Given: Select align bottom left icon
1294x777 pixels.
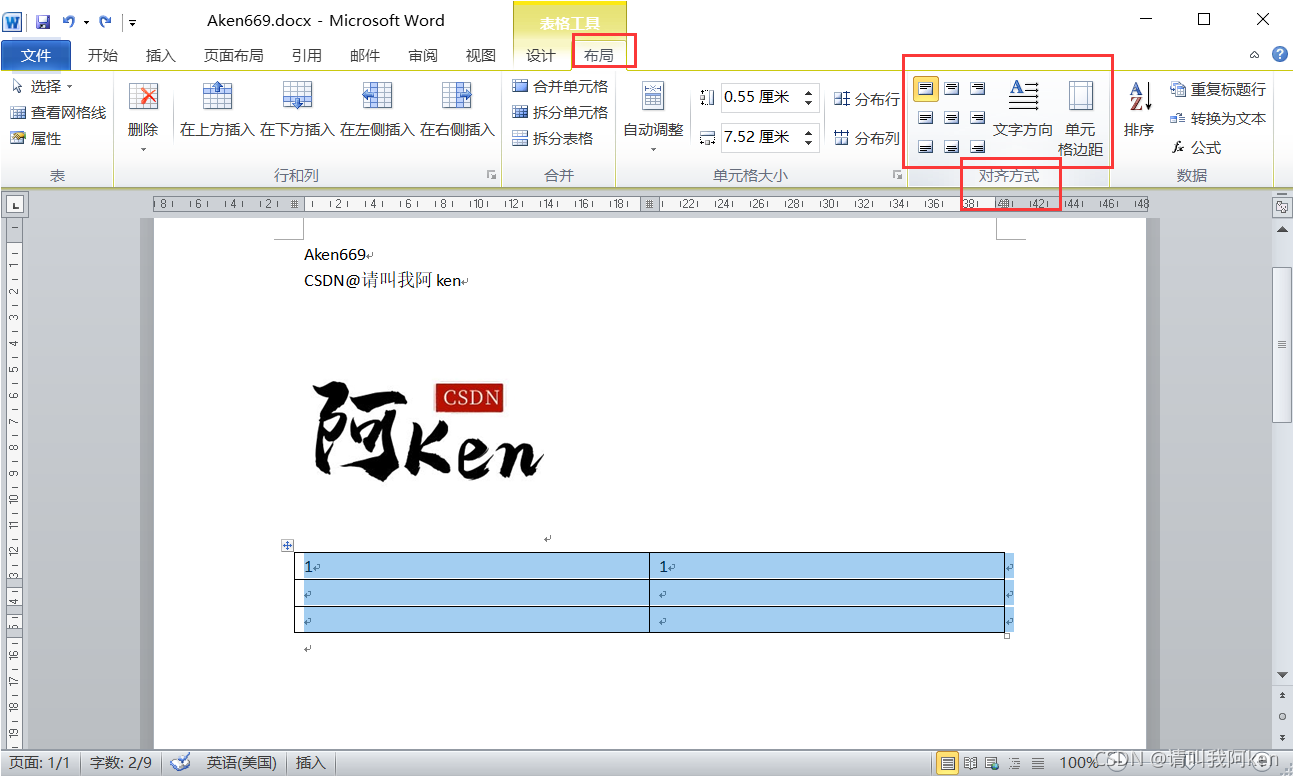Looking at the screenshot, I should 926,147.
